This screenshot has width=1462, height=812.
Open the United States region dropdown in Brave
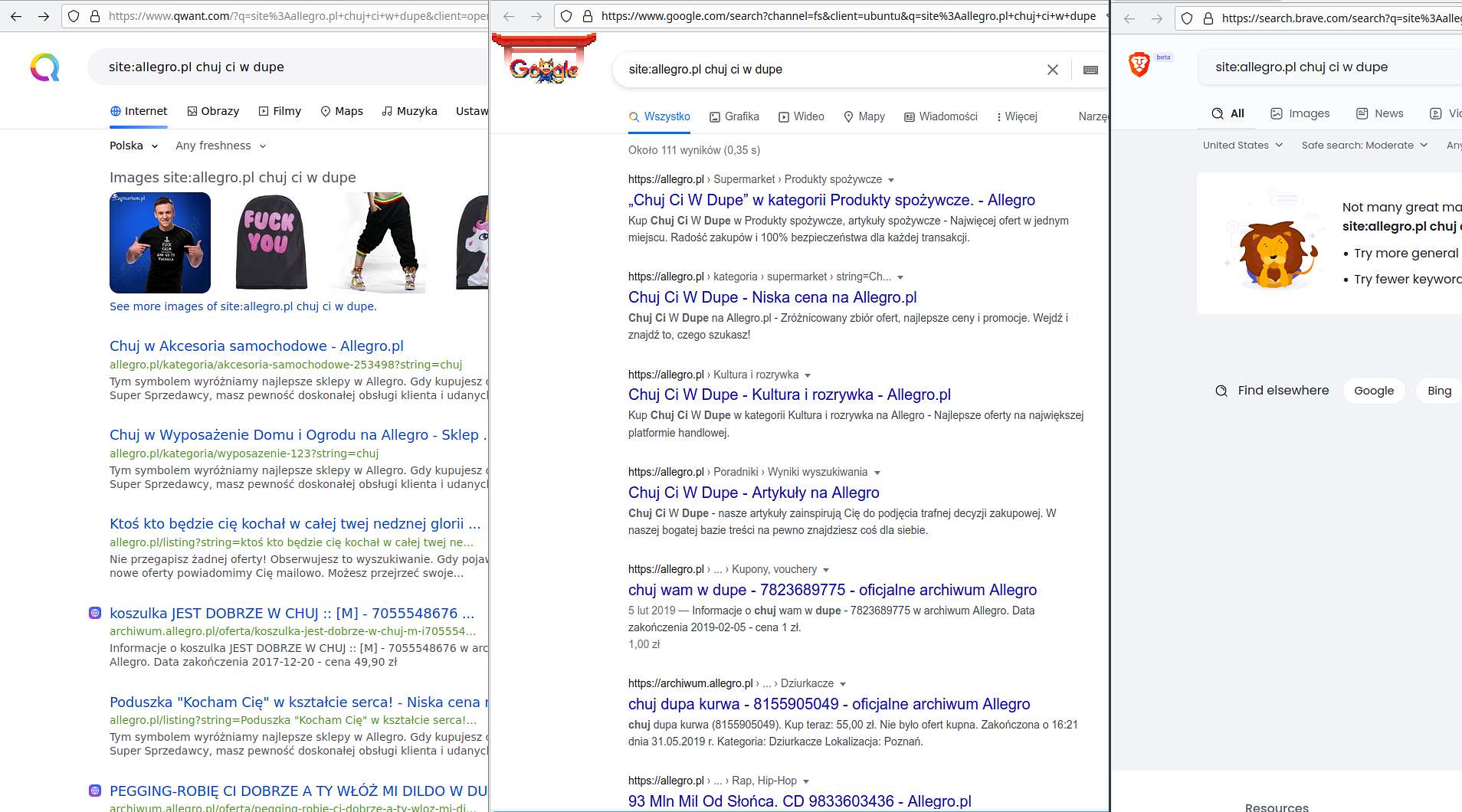1243,145
